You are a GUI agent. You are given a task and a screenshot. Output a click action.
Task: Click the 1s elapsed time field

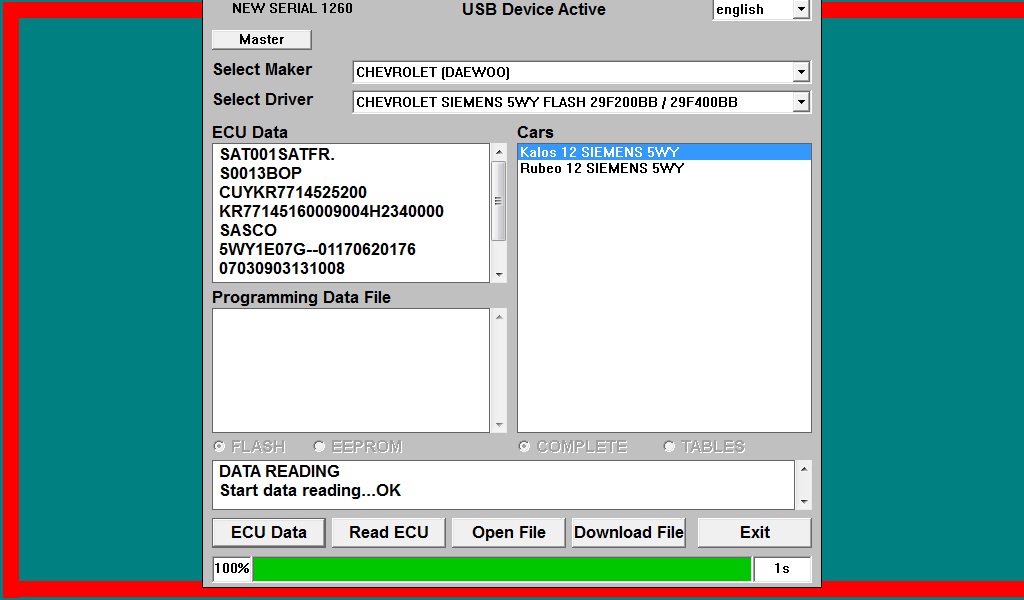click(x=782, y=569)
